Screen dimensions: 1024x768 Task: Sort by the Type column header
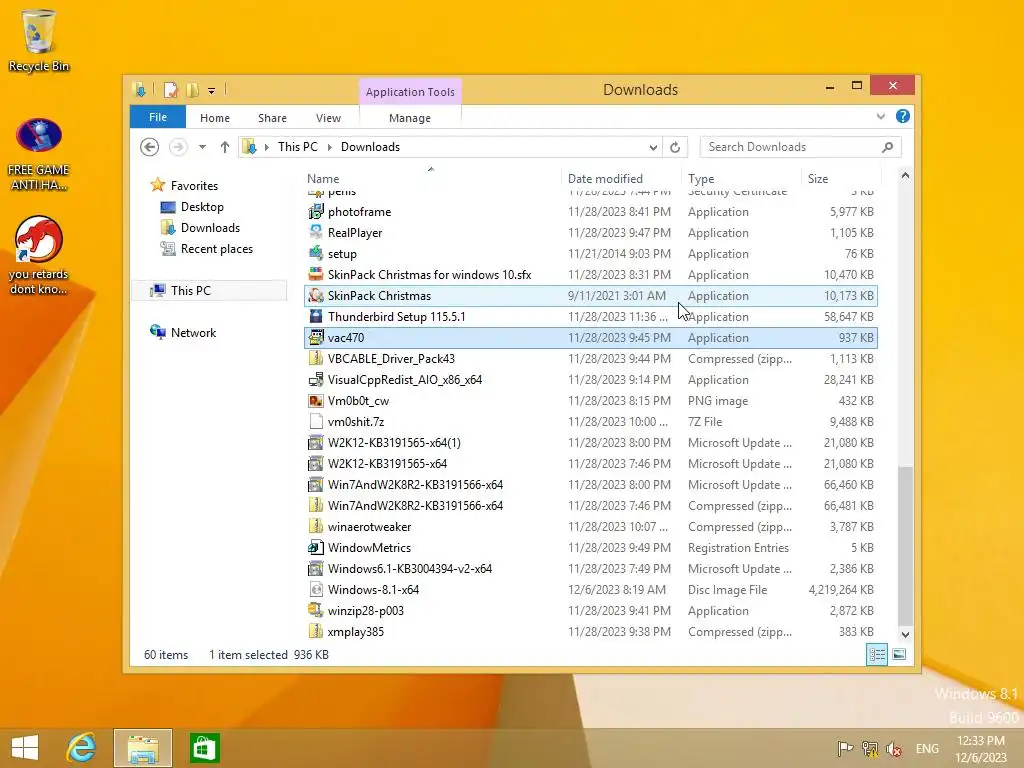point(741,178)
